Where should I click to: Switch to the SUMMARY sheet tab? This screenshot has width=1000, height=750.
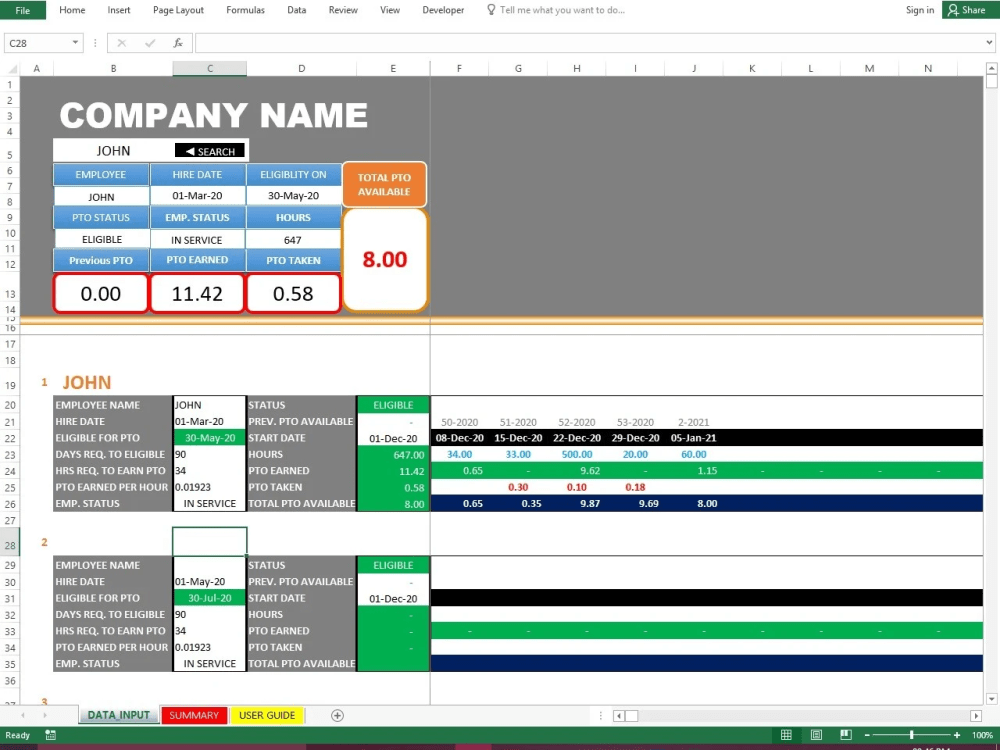coord(194,715)
